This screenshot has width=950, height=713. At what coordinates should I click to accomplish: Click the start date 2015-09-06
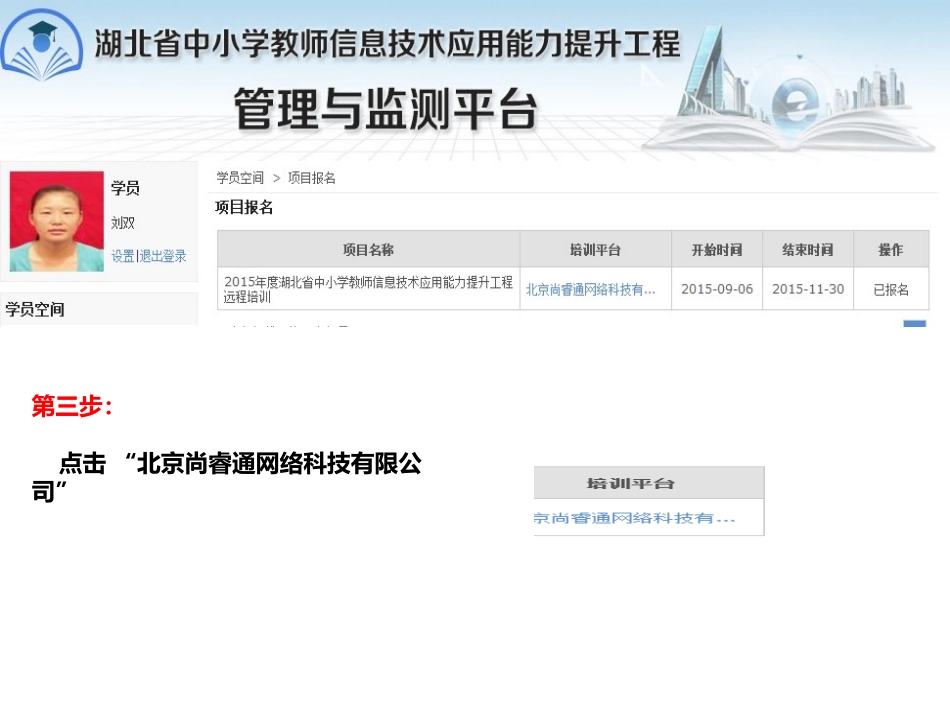click(717, 289)
